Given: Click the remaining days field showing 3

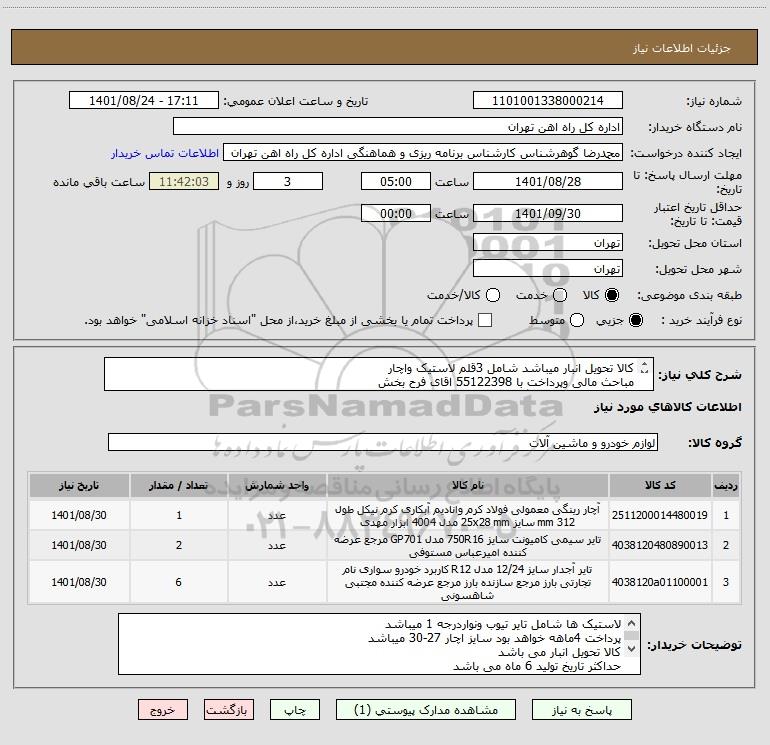Looking at the screenshot, I should tap(288, 181).
